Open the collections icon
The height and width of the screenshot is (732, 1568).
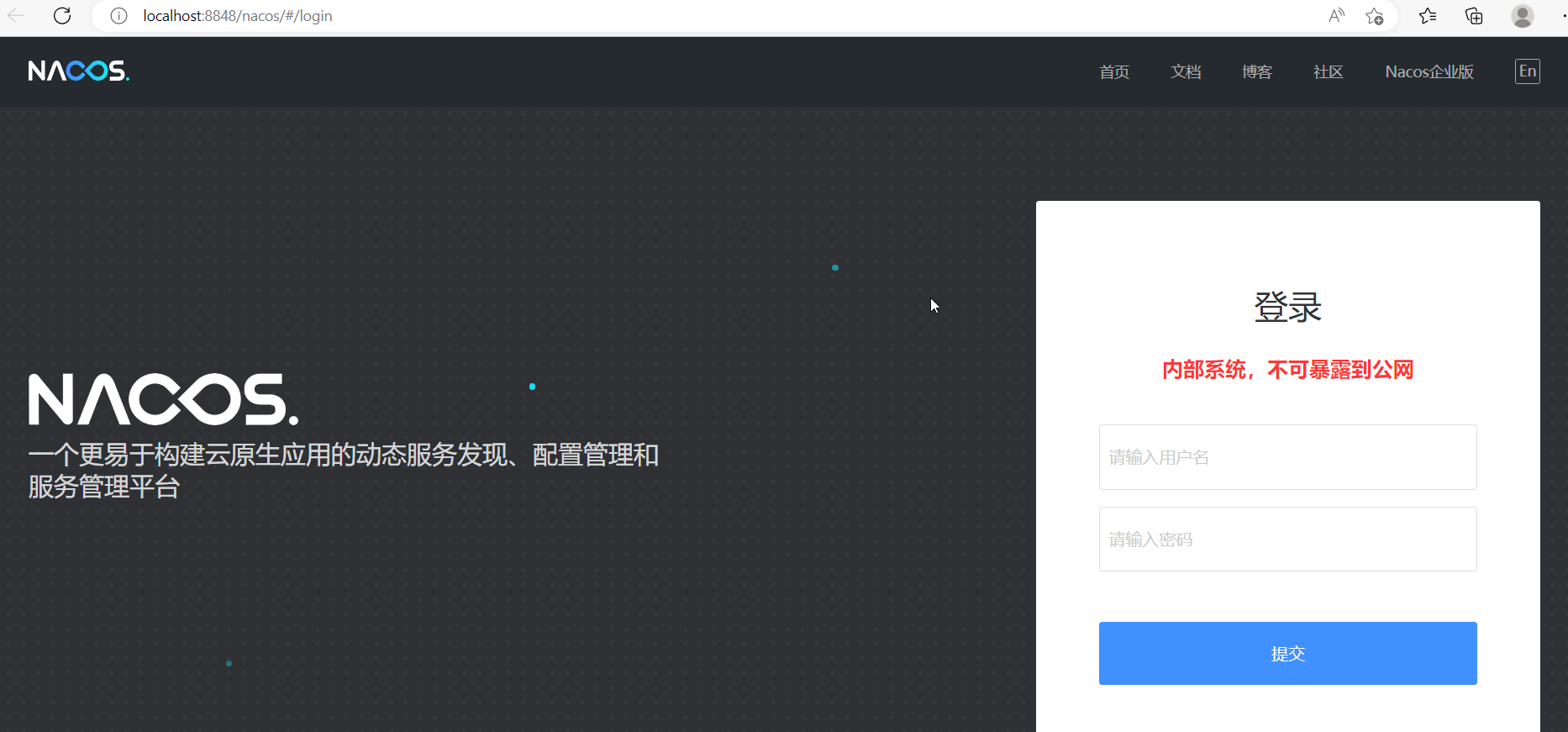pos(1474,16)
